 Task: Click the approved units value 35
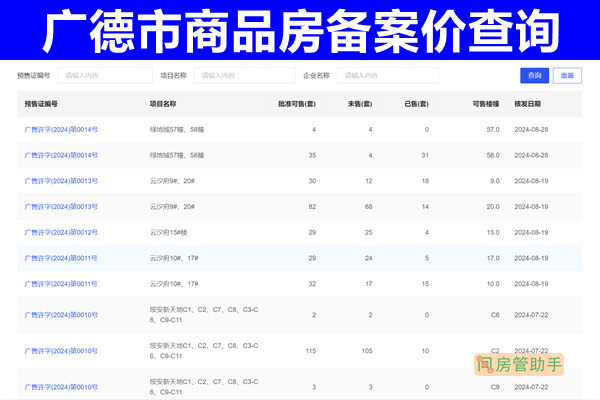point(312,155)
